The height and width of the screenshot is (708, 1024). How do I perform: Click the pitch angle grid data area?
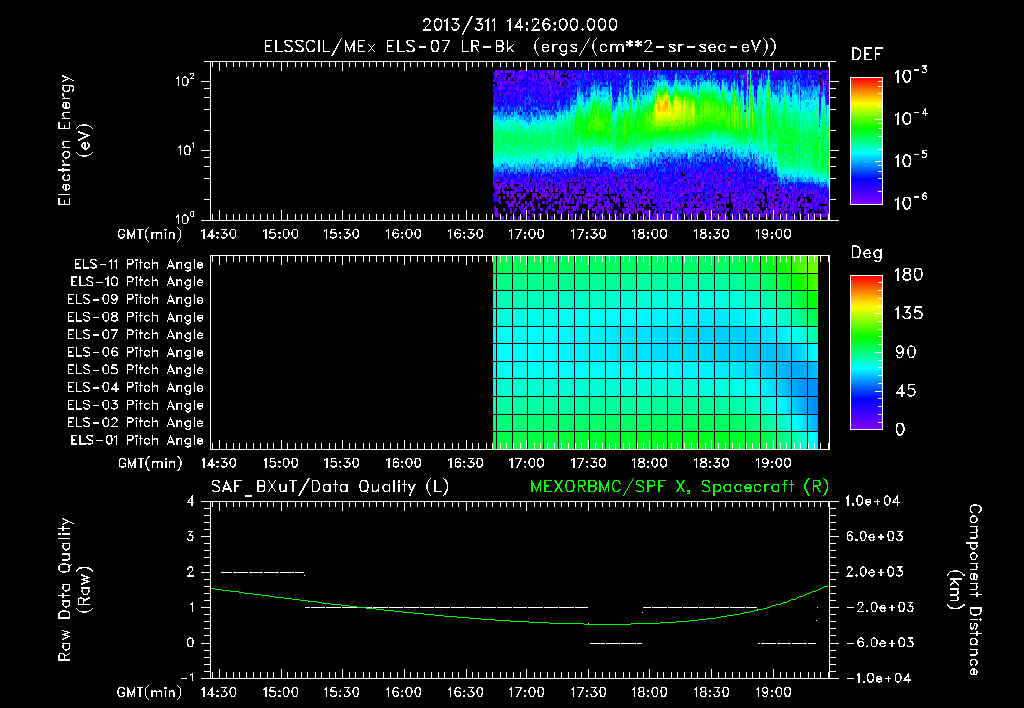point(656,352)
